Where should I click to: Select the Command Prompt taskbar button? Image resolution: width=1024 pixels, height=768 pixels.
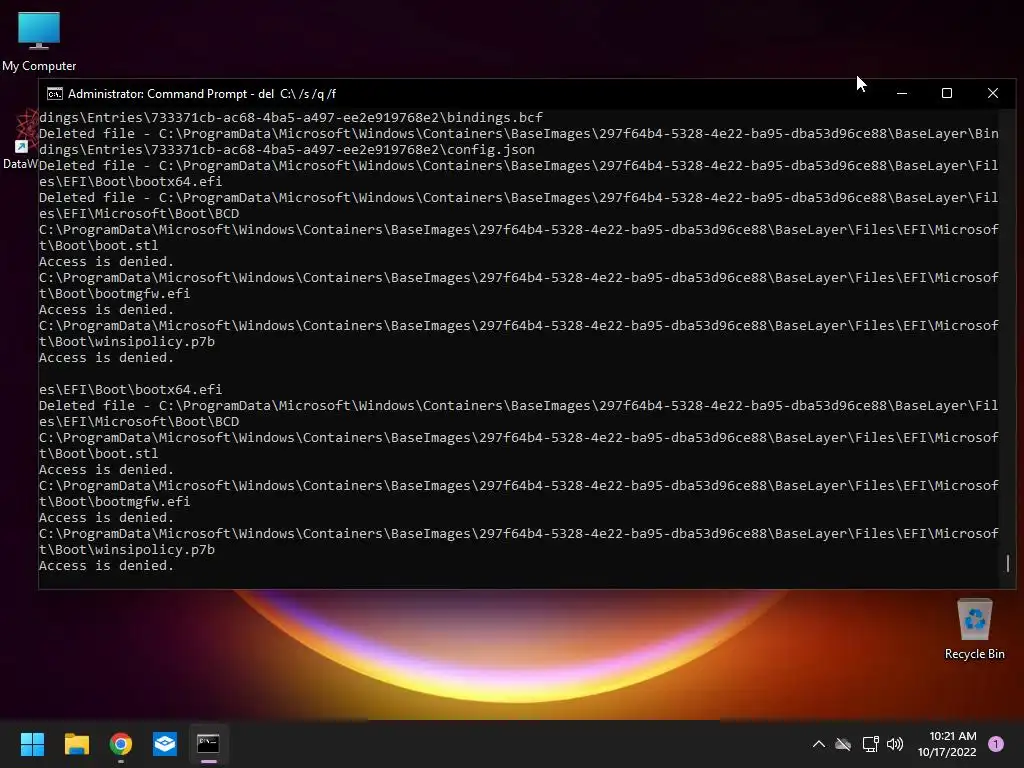pos(208,744)
